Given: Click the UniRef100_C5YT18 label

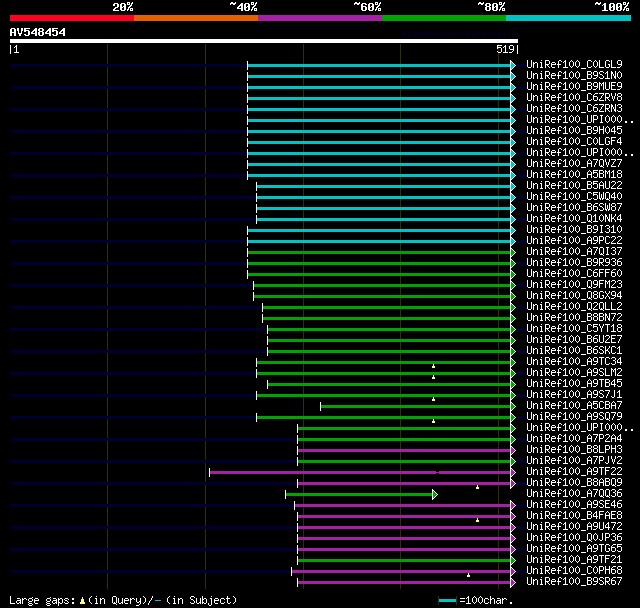Looking at the screenshot, I should pyautogui.click(x=574, y=329).
